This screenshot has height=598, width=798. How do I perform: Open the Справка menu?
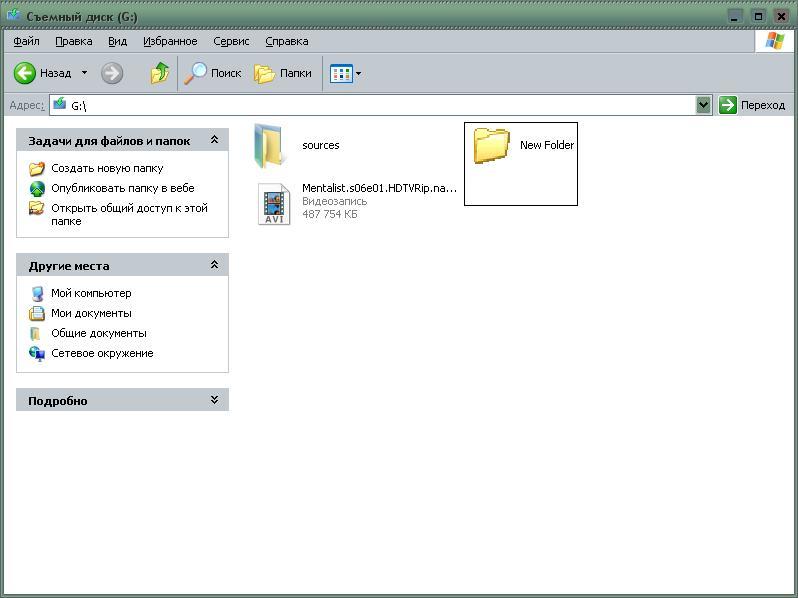287,41
